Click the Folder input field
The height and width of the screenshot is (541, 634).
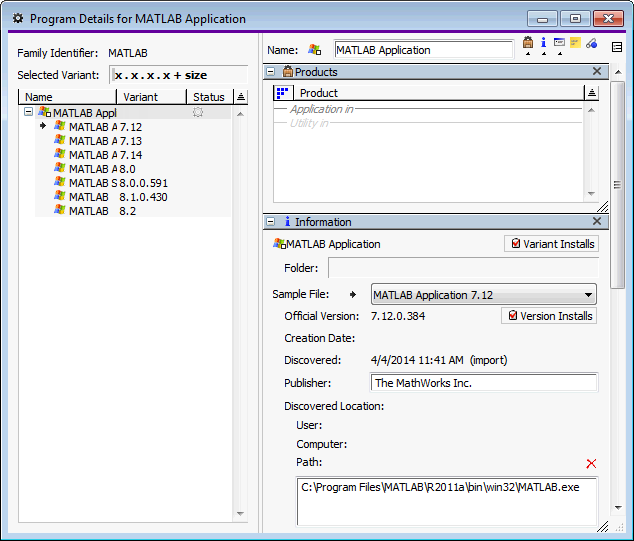[463, 268]
